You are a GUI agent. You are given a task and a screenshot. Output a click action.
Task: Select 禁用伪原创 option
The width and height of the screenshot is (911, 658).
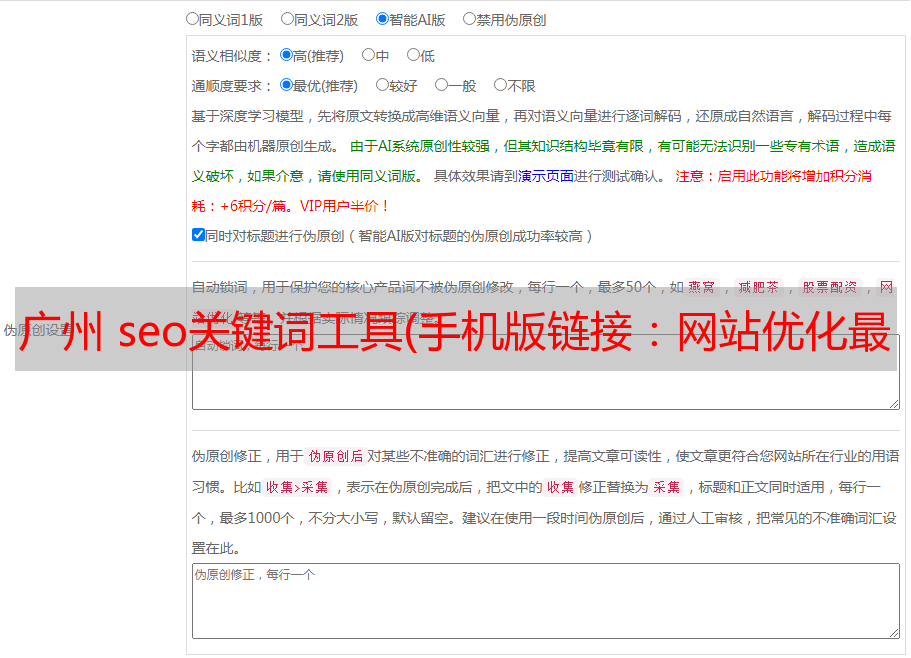point(469,19)
